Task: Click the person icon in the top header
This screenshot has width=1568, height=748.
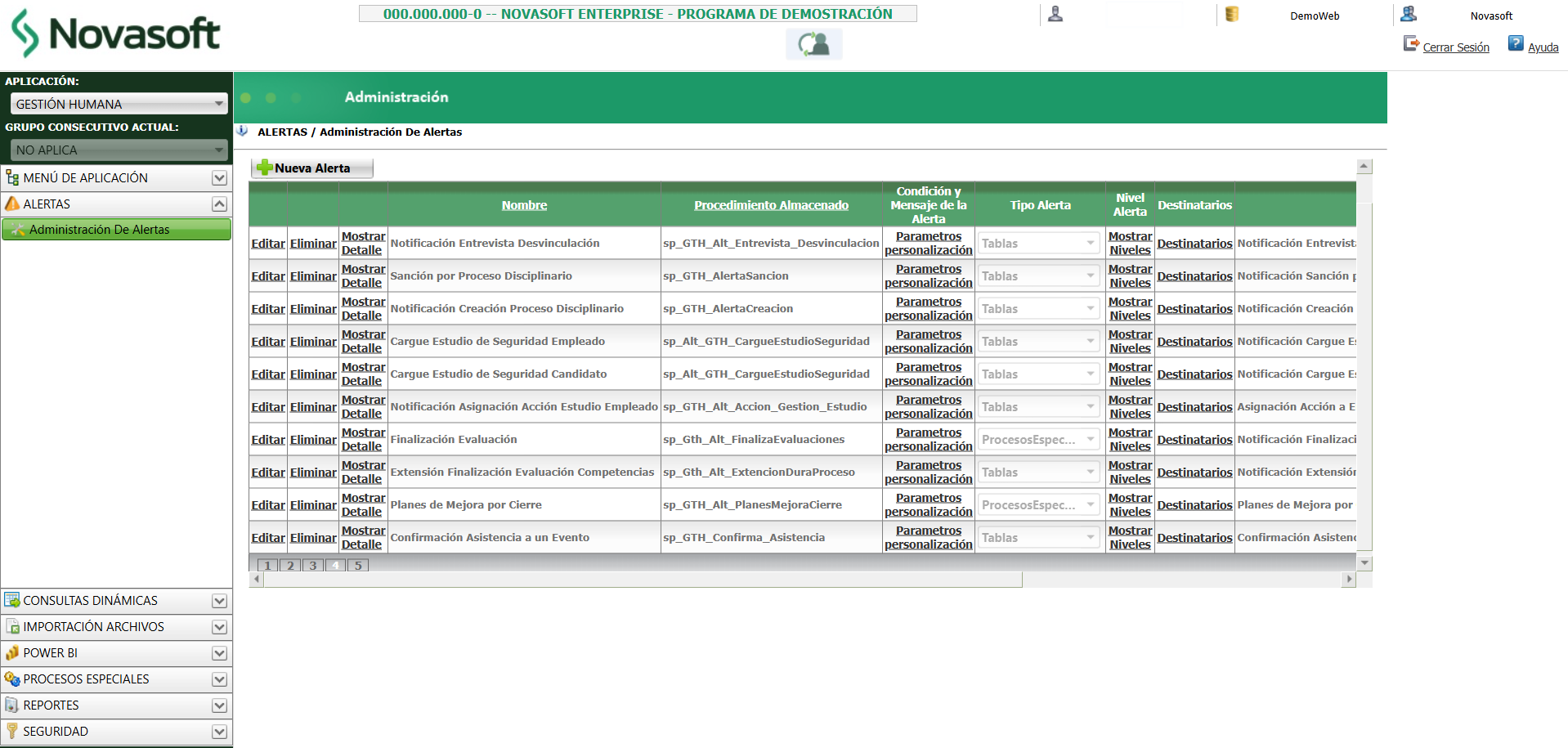Action: [1055, 14]
